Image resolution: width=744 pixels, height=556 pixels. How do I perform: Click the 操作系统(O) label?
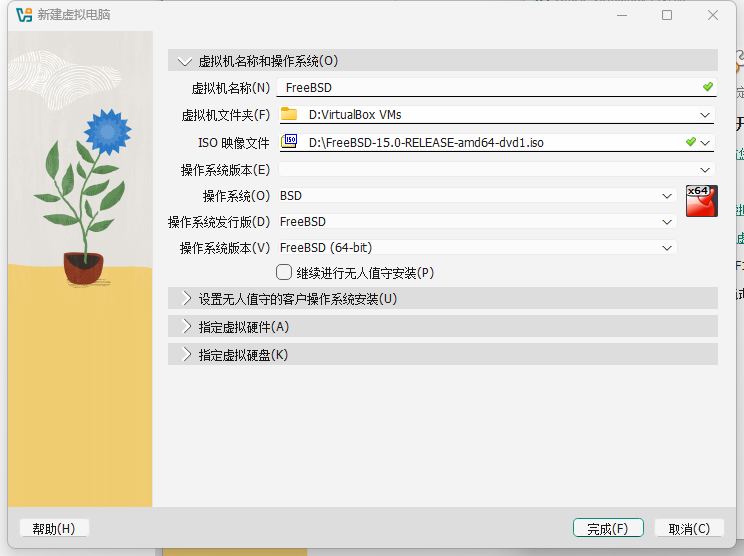(x=236, y=196)
